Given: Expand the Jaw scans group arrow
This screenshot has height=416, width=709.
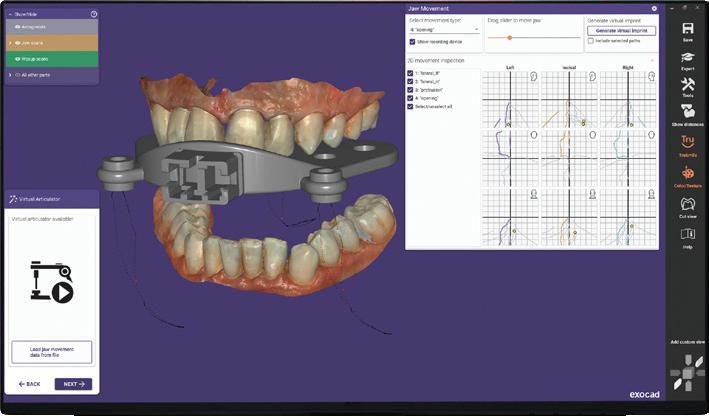Looking at the screenshot, I should tap(10, 43).
